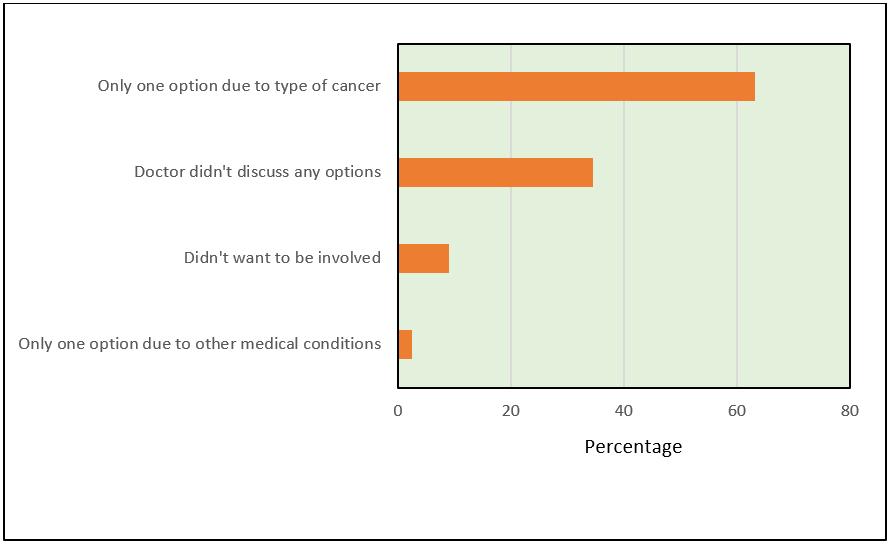This screenshot has height=546, width=889.
Task: Click the 20 axis tick label
Action: pos(511,411)
